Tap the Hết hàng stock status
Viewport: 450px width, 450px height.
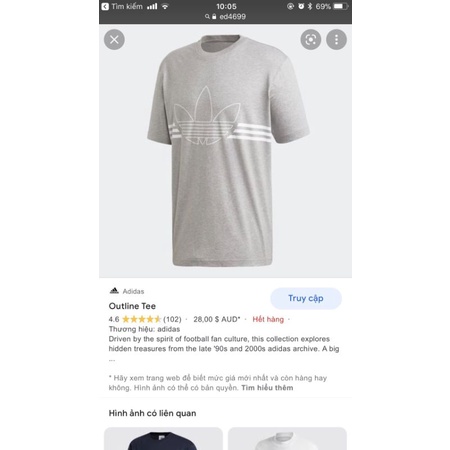(268, 319)
